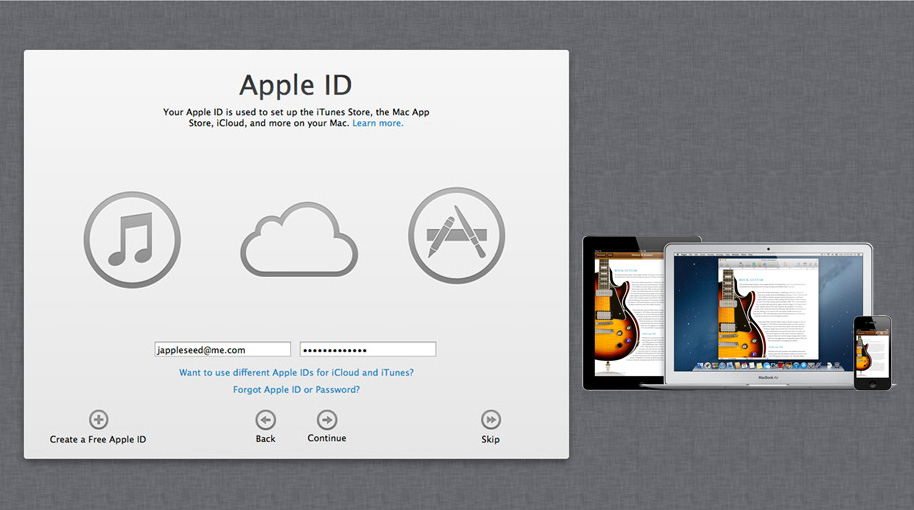914x510 pixels.
Task: Click the Mac App Store icon
Action: pos(456,235)
